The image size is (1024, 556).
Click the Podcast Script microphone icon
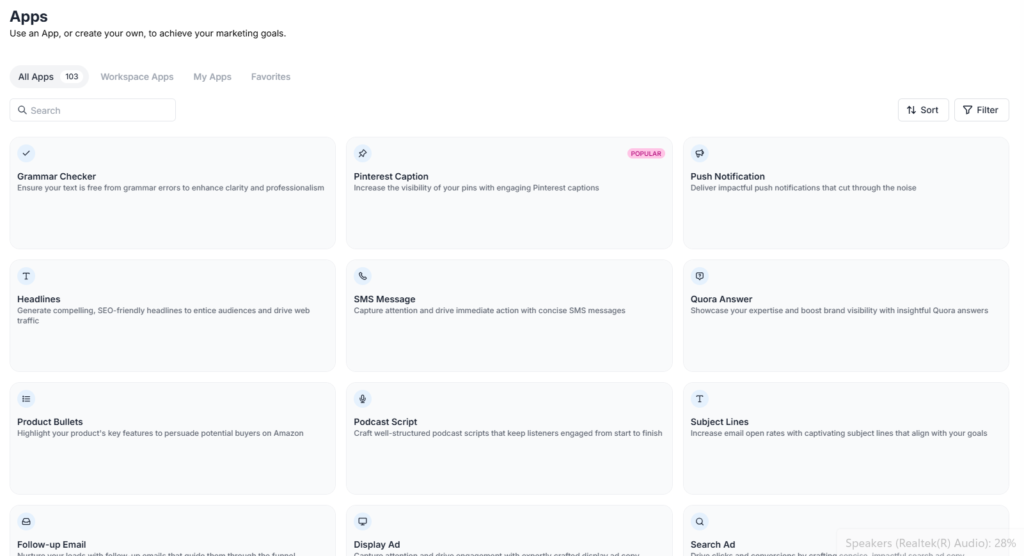363,399
